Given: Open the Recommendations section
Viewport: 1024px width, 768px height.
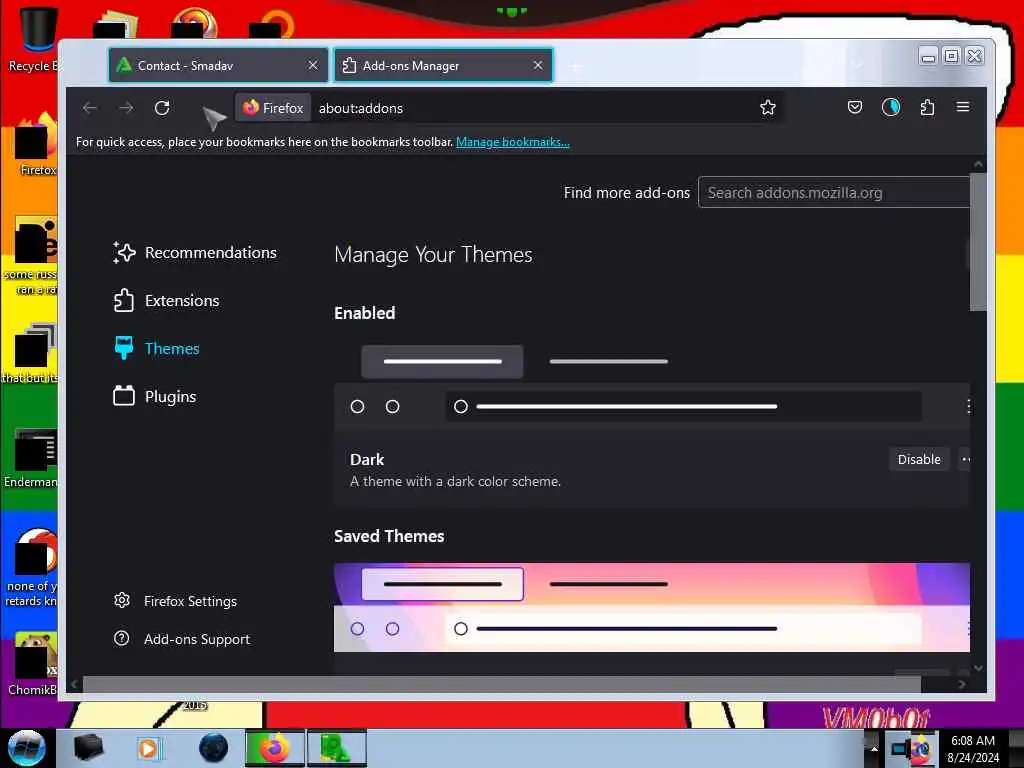Looking at the screenshot, I should click(195, 253).
